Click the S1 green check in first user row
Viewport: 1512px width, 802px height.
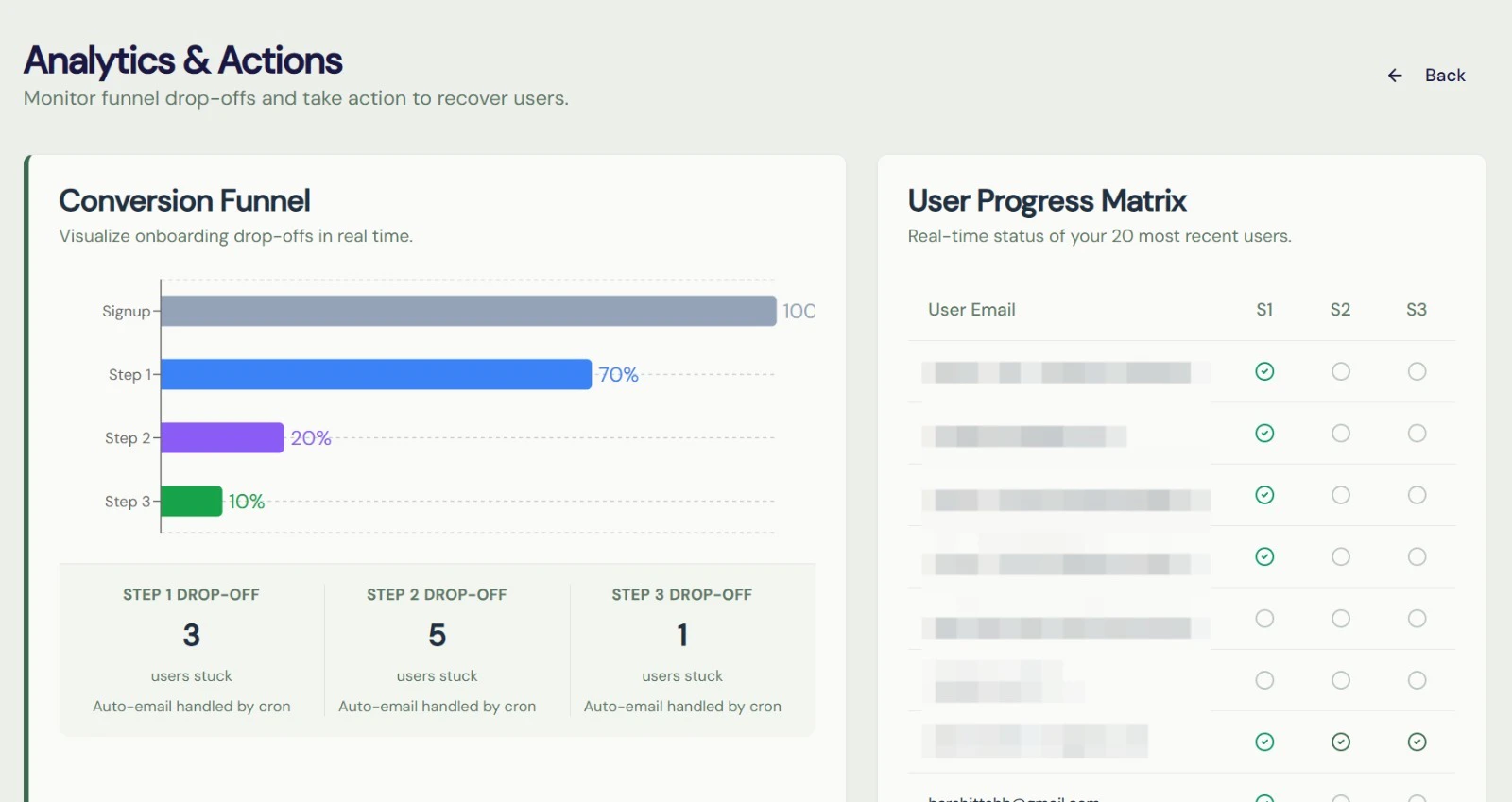(1264, 371)
